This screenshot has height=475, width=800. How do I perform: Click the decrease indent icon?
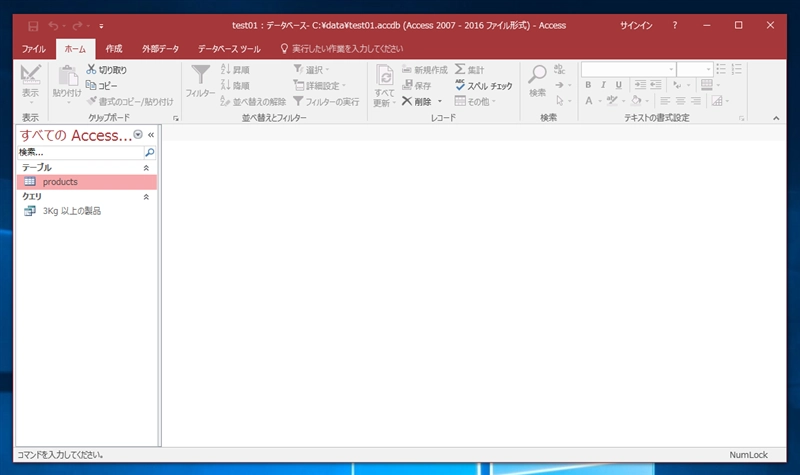[656, 85]
